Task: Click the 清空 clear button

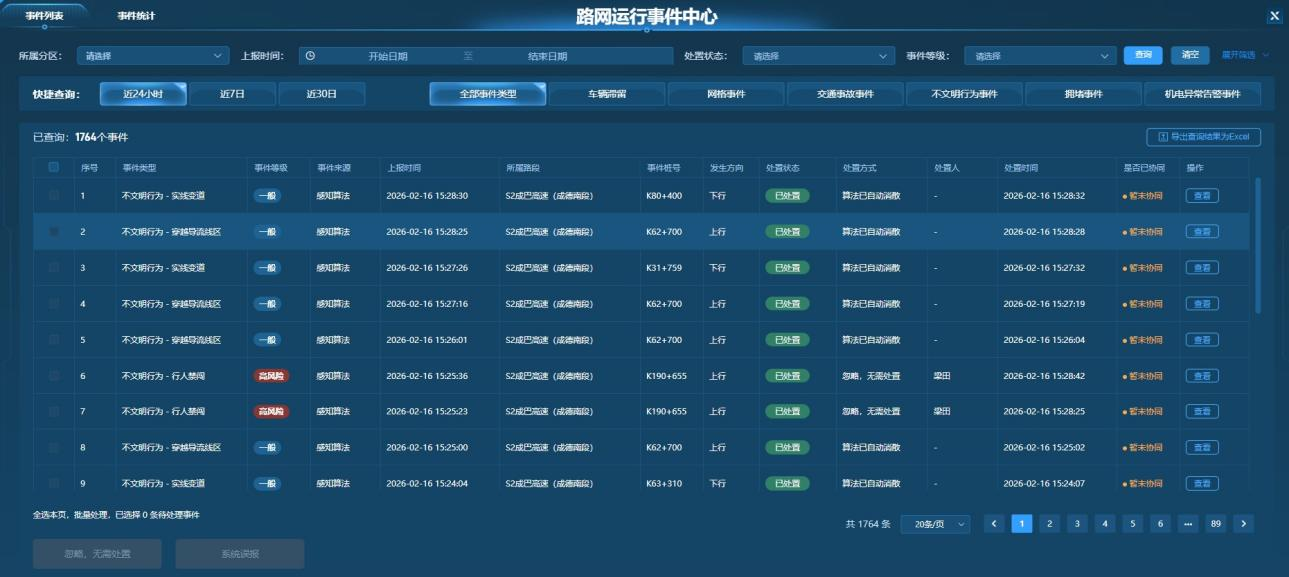Action: coord(1190,55)
